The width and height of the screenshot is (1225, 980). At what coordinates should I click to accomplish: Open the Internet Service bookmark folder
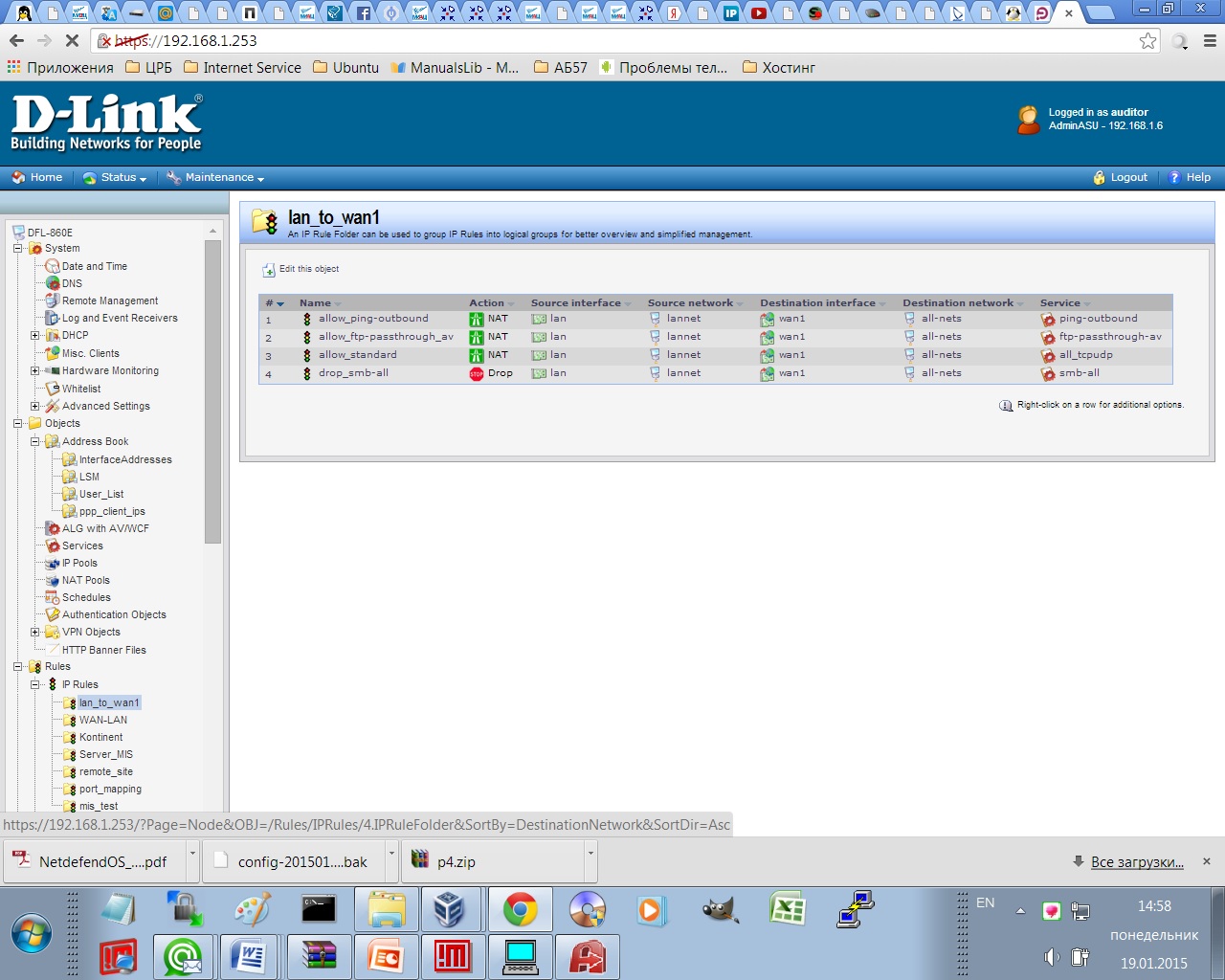[x=242, y=67]
